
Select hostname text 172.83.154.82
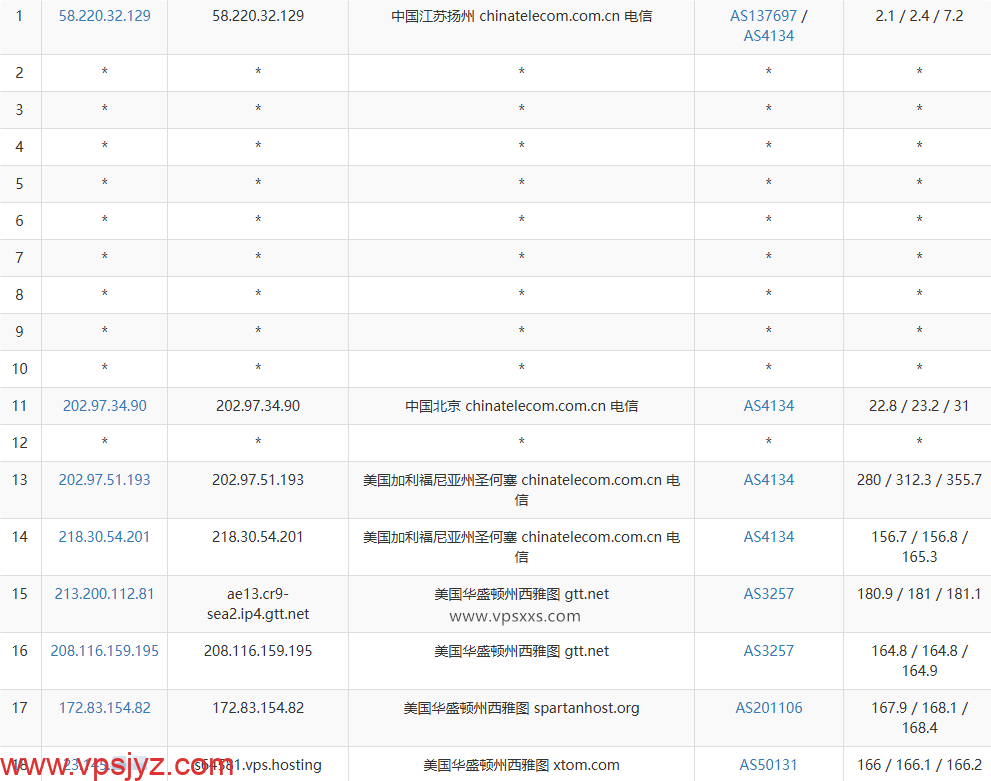(258, 708)
